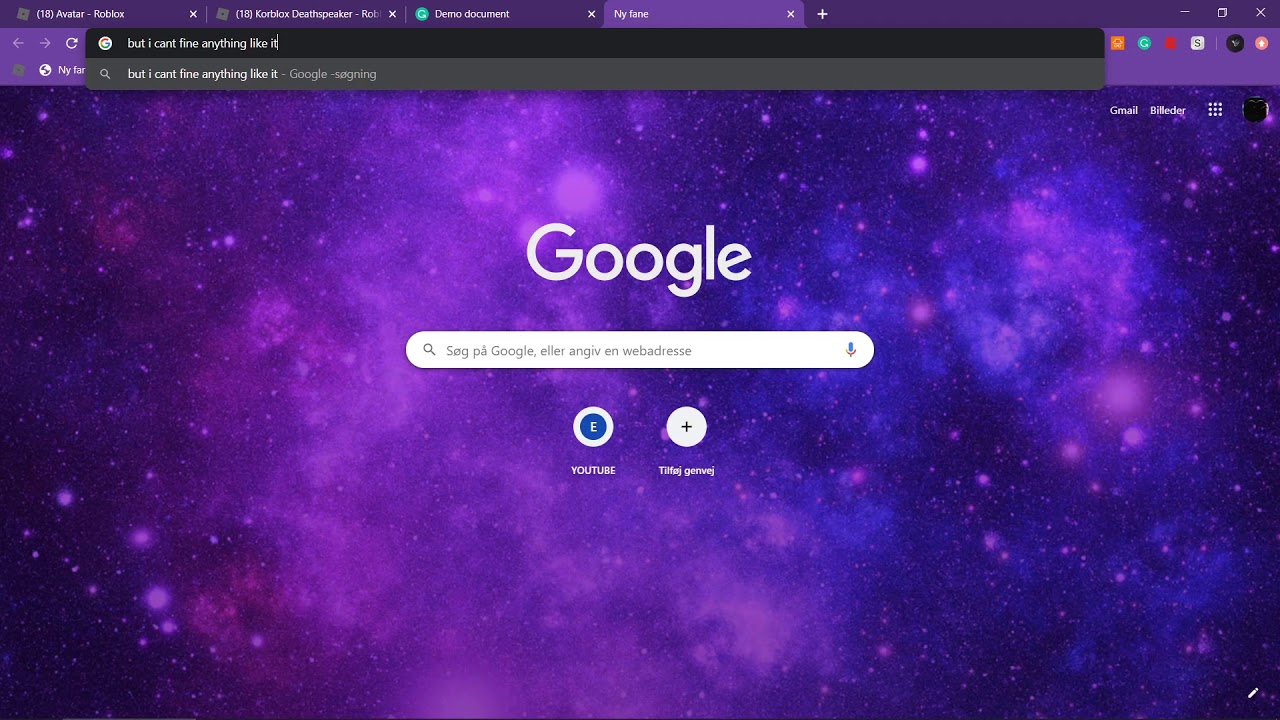Open Billeder images link
1280x720 pixels.
1167,110
